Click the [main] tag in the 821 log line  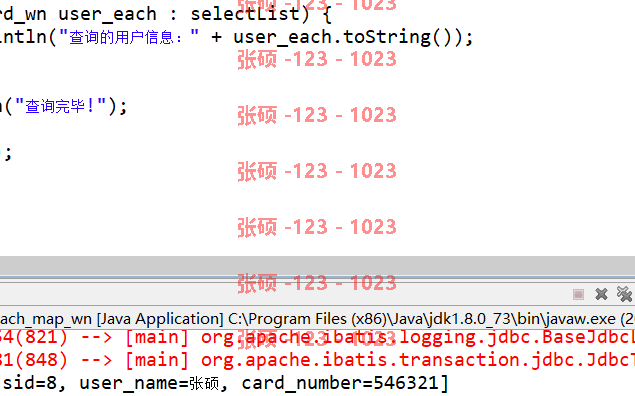157,337
